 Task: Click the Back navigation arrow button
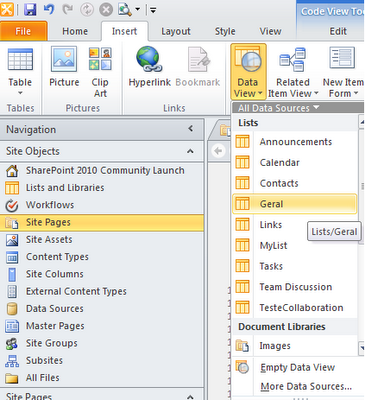(x=218, y=151)
